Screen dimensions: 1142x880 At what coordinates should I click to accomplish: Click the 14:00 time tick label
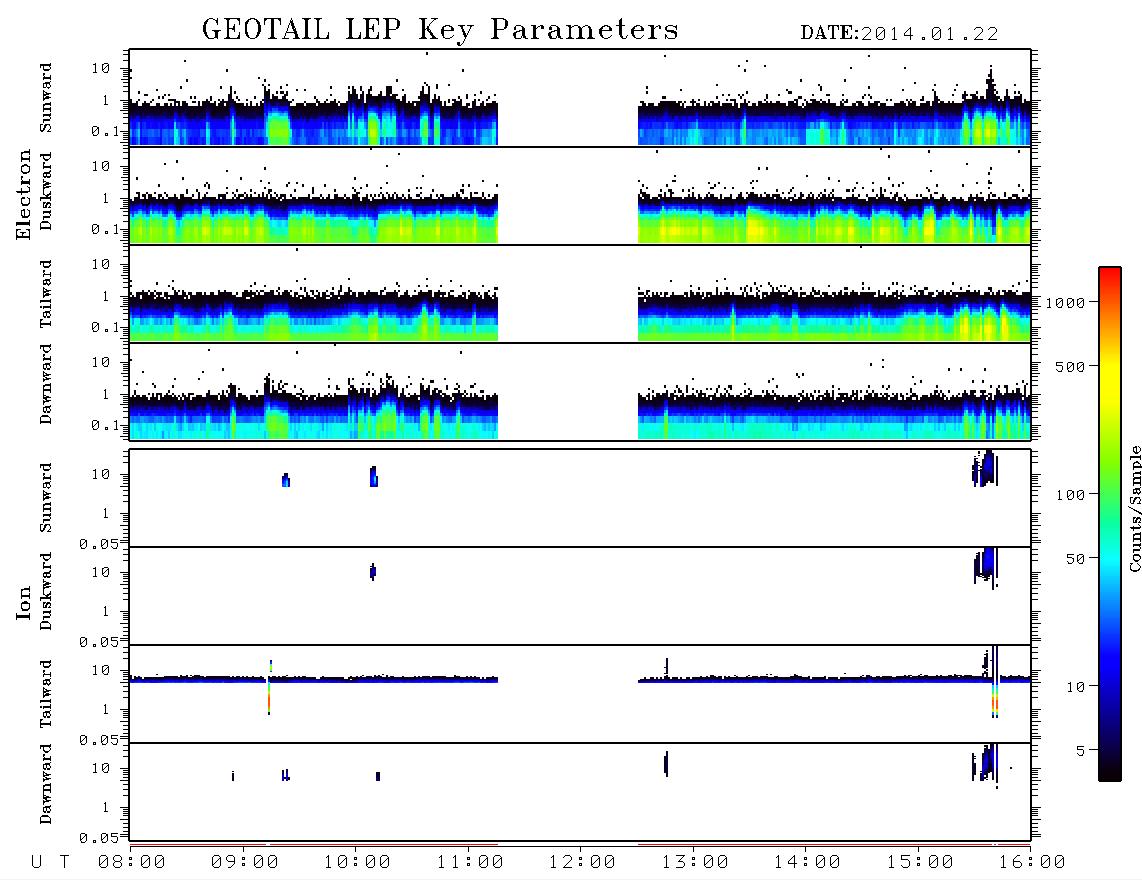(807, 863)
